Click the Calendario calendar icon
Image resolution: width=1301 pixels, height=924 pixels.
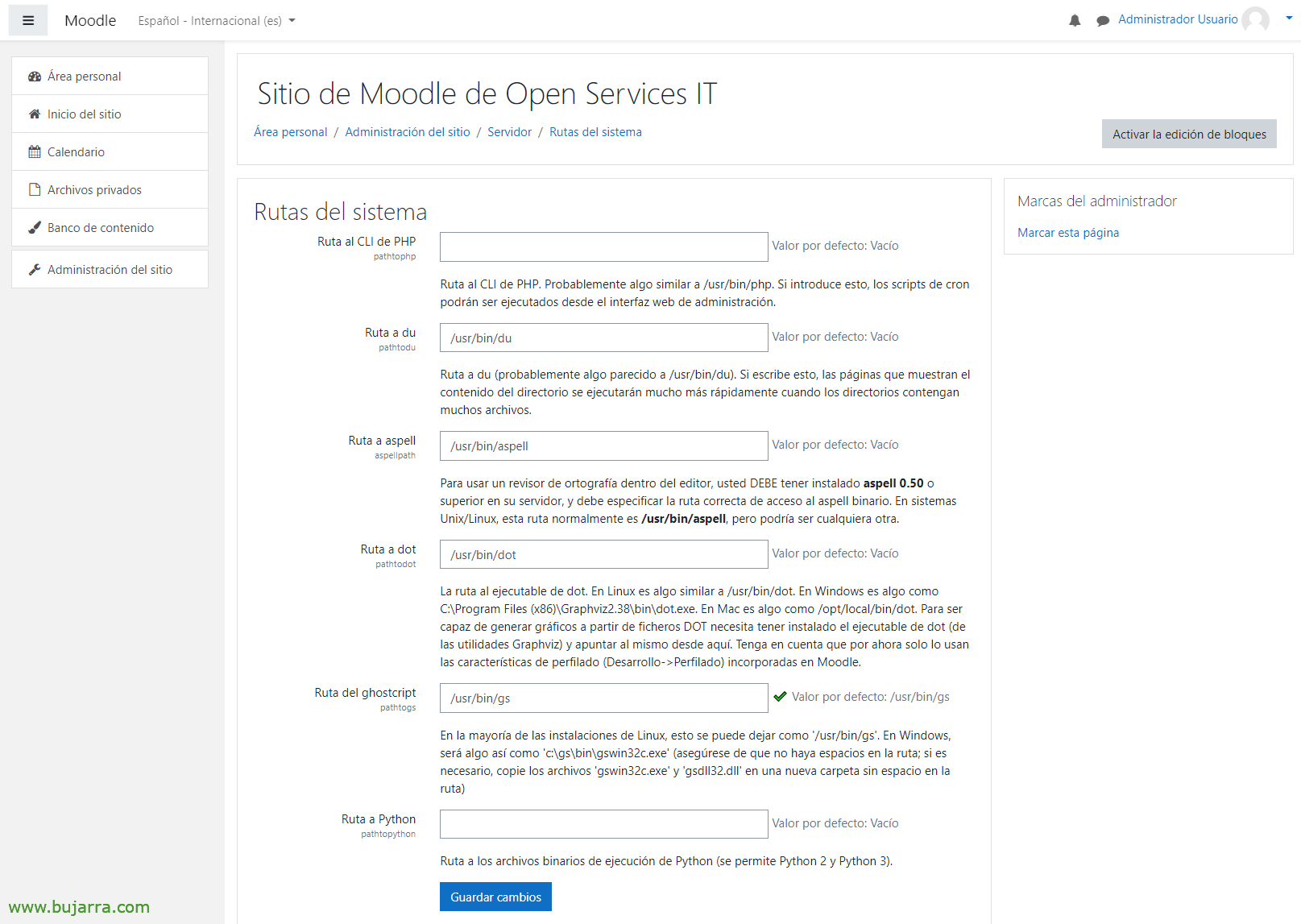click(x=35, y=152)
